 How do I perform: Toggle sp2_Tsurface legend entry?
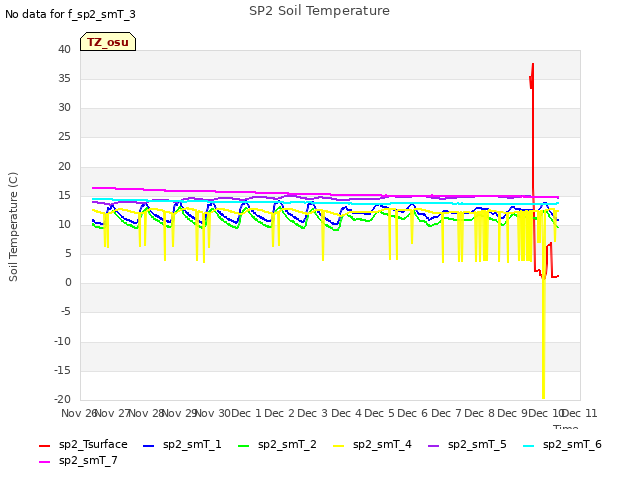(x=83, y=444)
